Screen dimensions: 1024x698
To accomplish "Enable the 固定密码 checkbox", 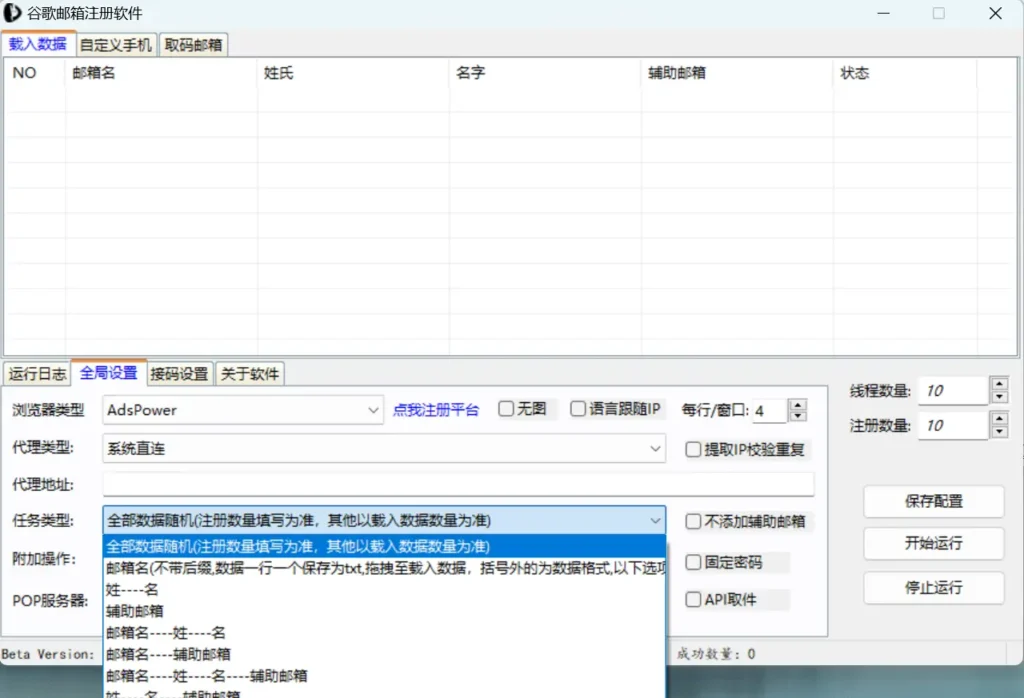I will (694, 562).
